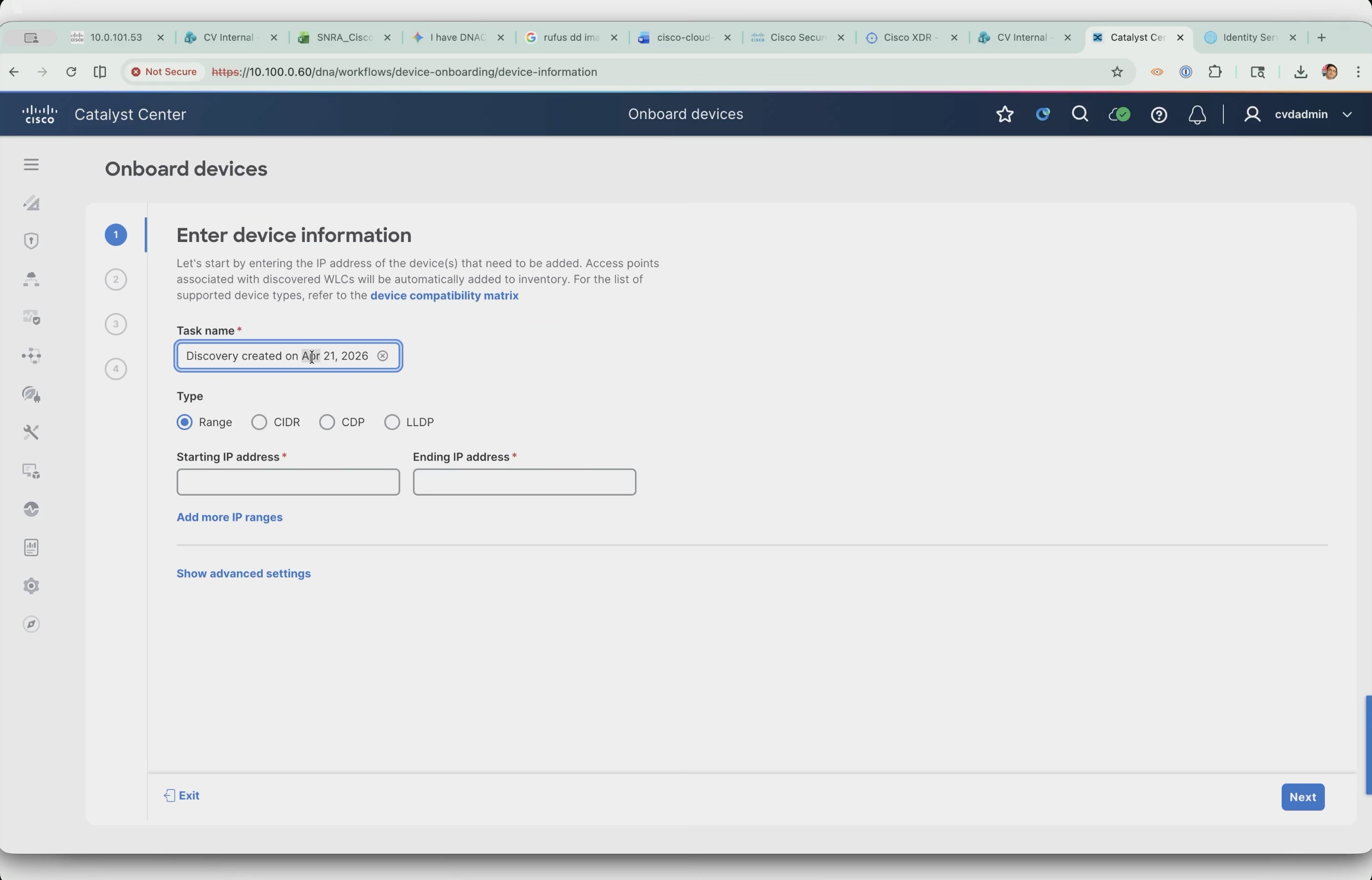
Task: Click the Exit link
Action: (182, 795)
